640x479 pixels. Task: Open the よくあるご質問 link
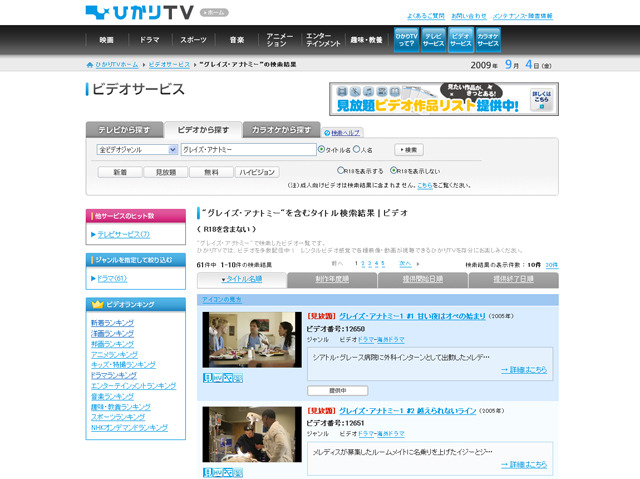click(x=426, y=16)
